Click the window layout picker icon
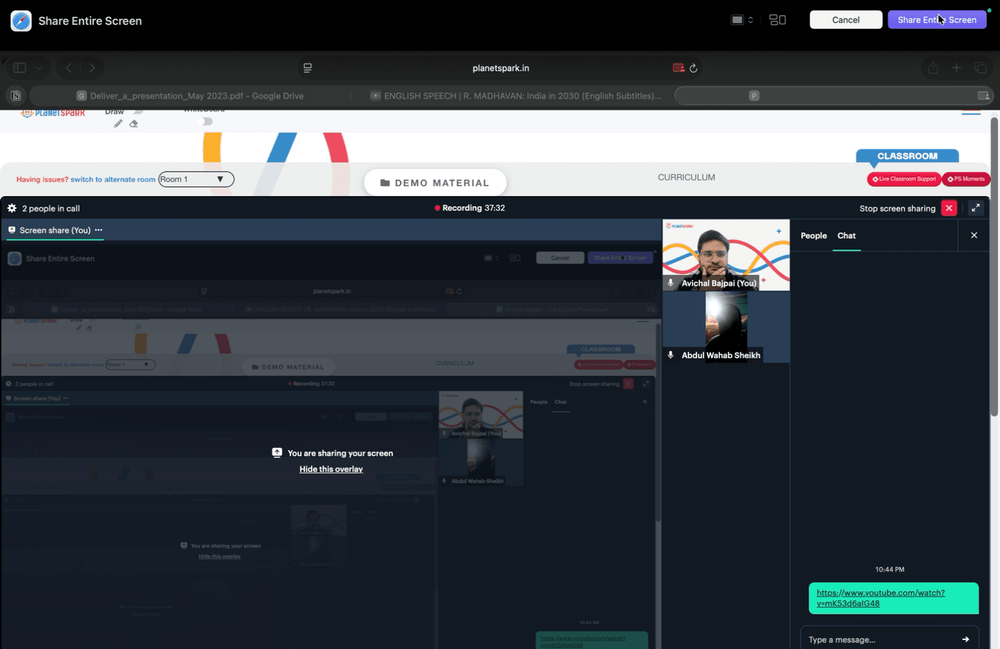Screen dimensions: 1000x649 [777, 20]
